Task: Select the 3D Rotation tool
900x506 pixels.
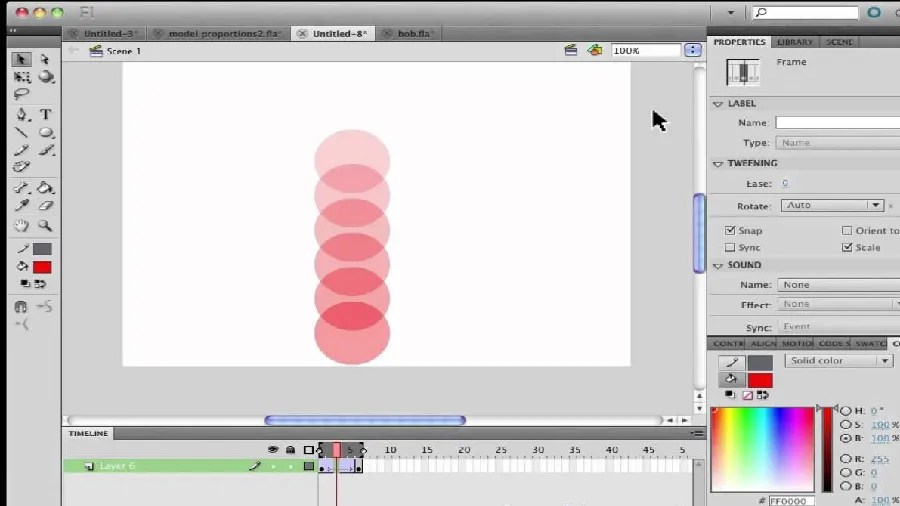Action: point(46,76)
